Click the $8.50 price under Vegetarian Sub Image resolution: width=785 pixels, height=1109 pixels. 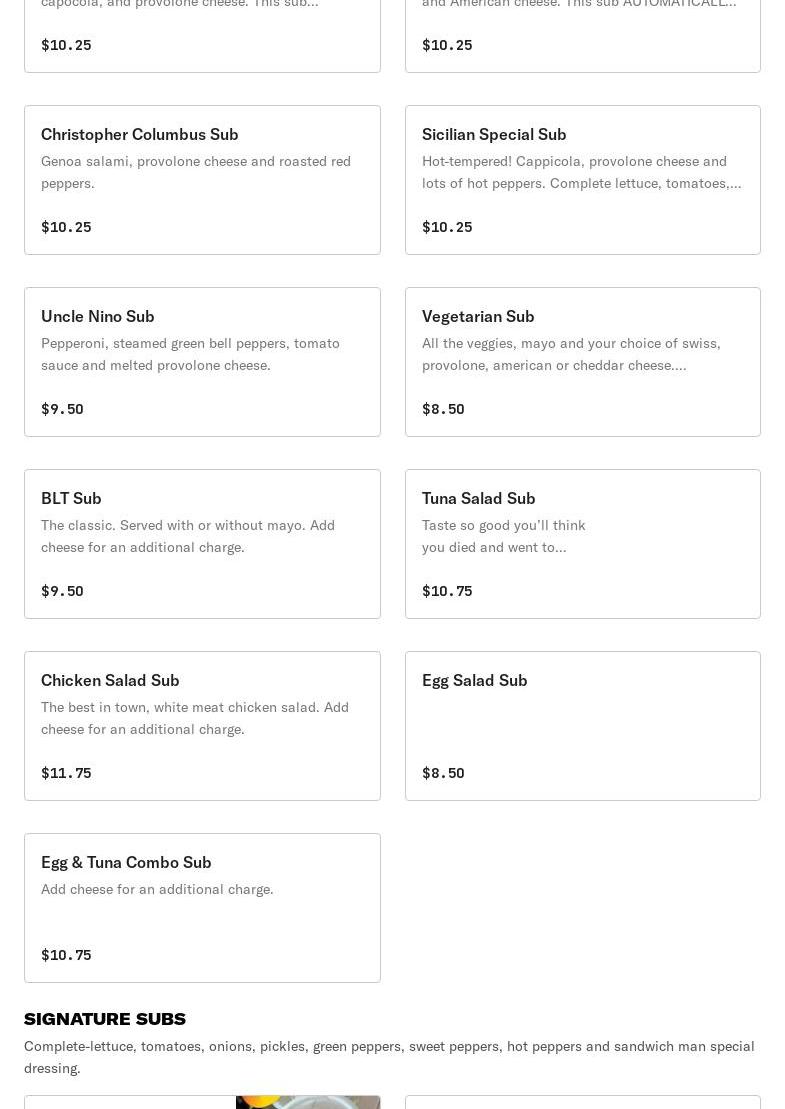pos(443,409)
